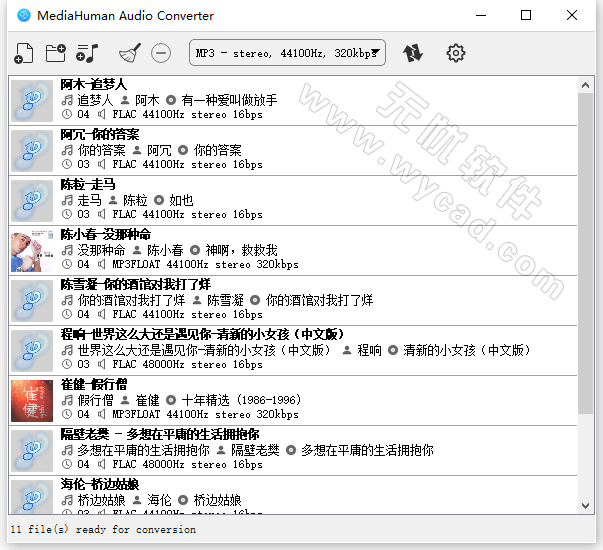The height and width of the screenshot is (550, 603).
Task: Open the MP3 output format dropdown
Action: (x=287, y=53)
